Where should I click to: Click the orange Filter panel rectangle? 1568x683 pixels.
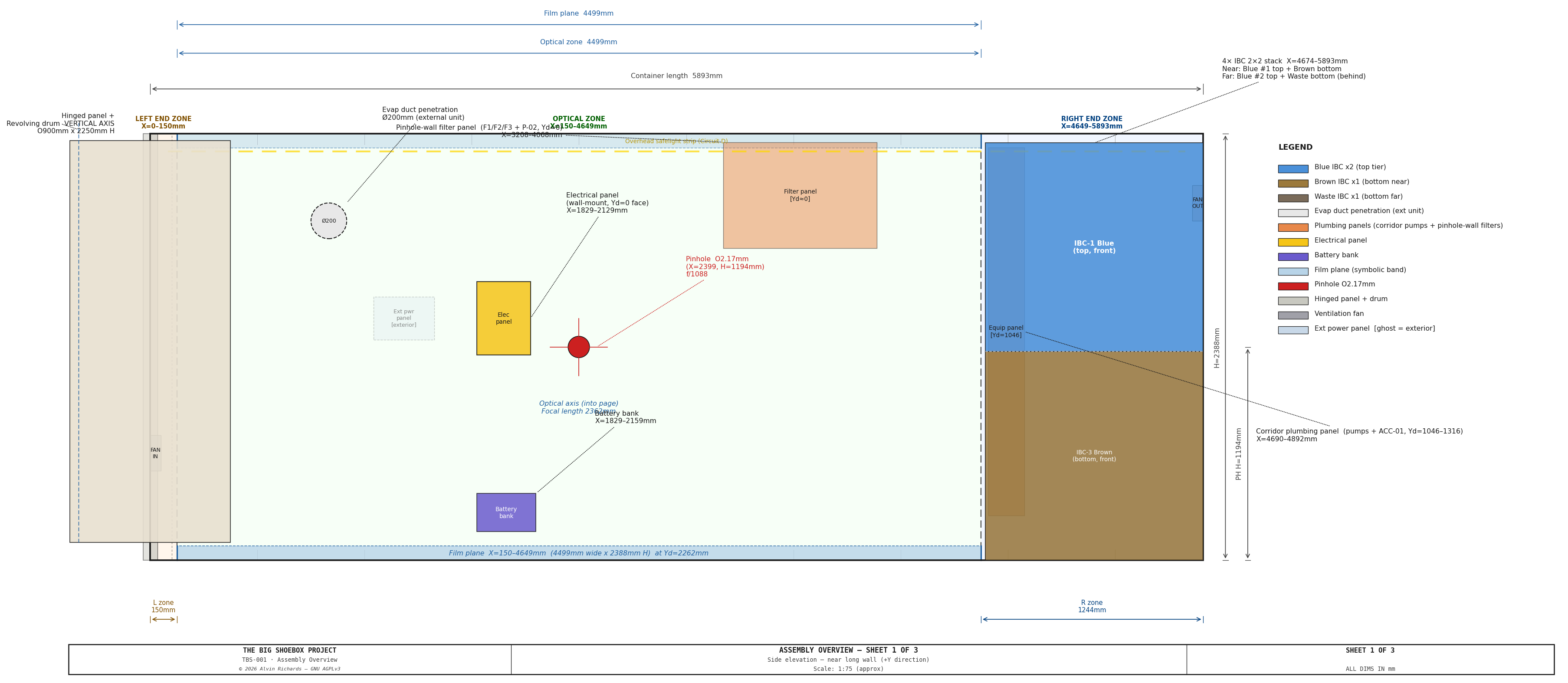pyautogui.click(x=800, y=195)
